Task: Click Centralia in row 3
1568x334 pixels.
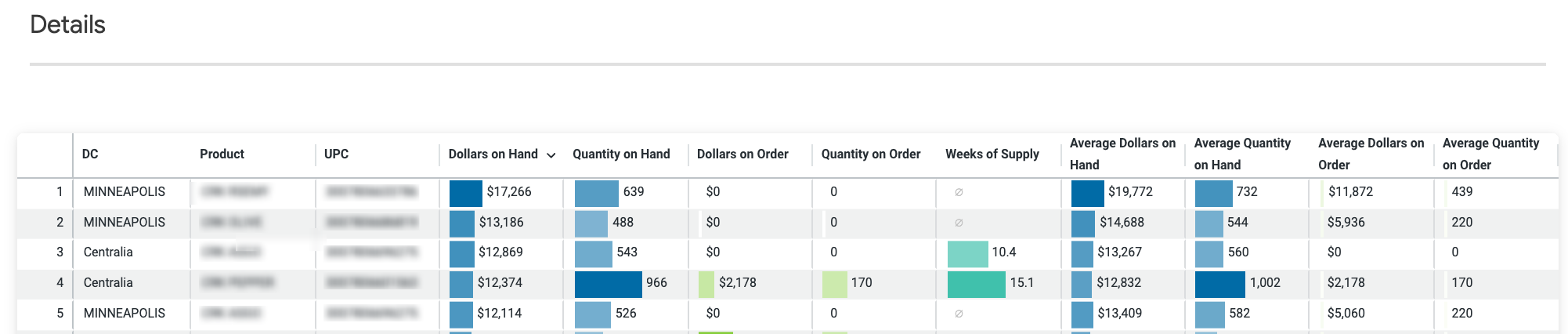Action: point(108,252)
